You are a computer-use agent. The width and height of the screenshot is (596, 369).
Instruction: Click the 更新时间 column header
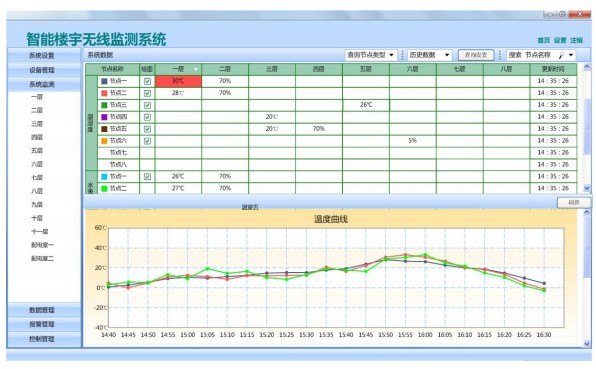tap(553, 69)
